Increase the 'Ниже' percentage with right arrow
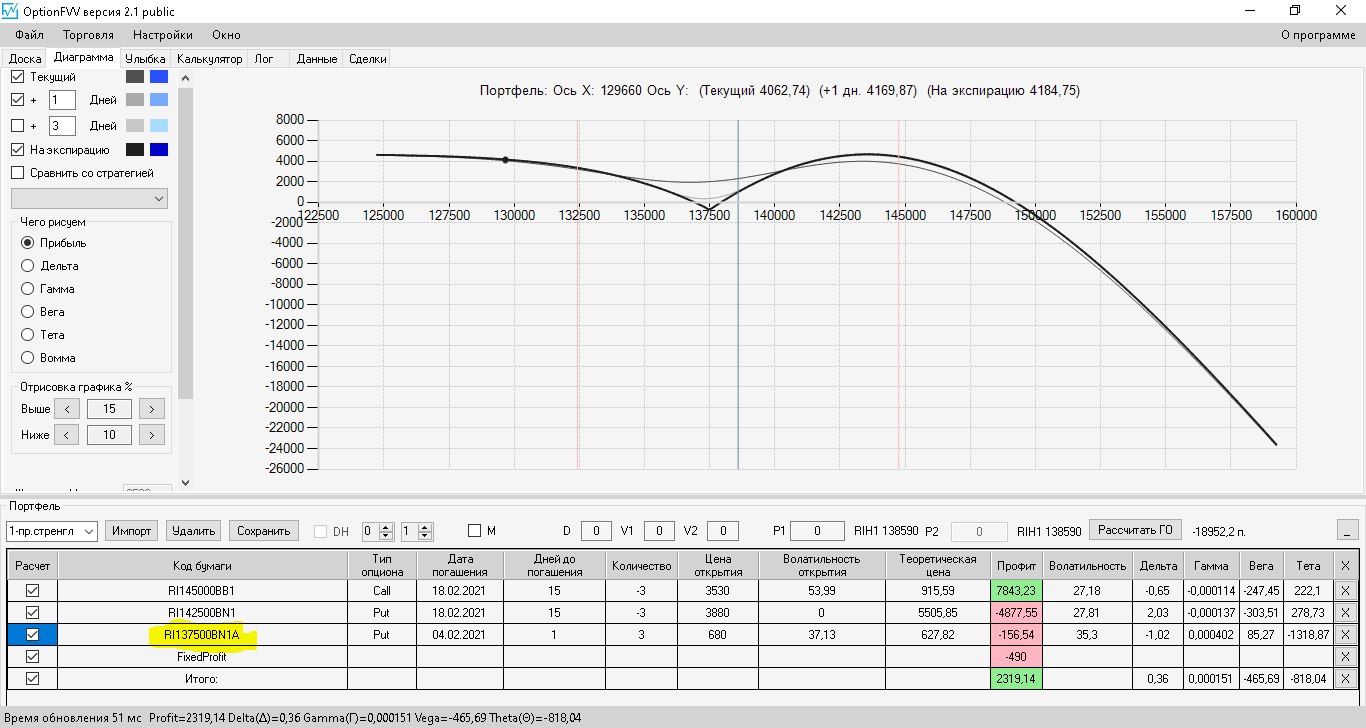 click(152, 435)
